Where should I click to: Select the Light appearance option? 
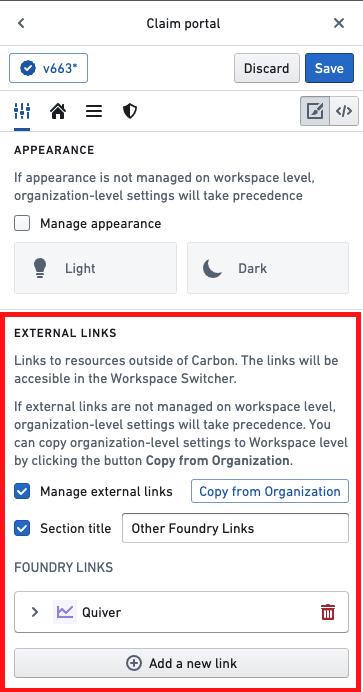[x=95, y=268]
